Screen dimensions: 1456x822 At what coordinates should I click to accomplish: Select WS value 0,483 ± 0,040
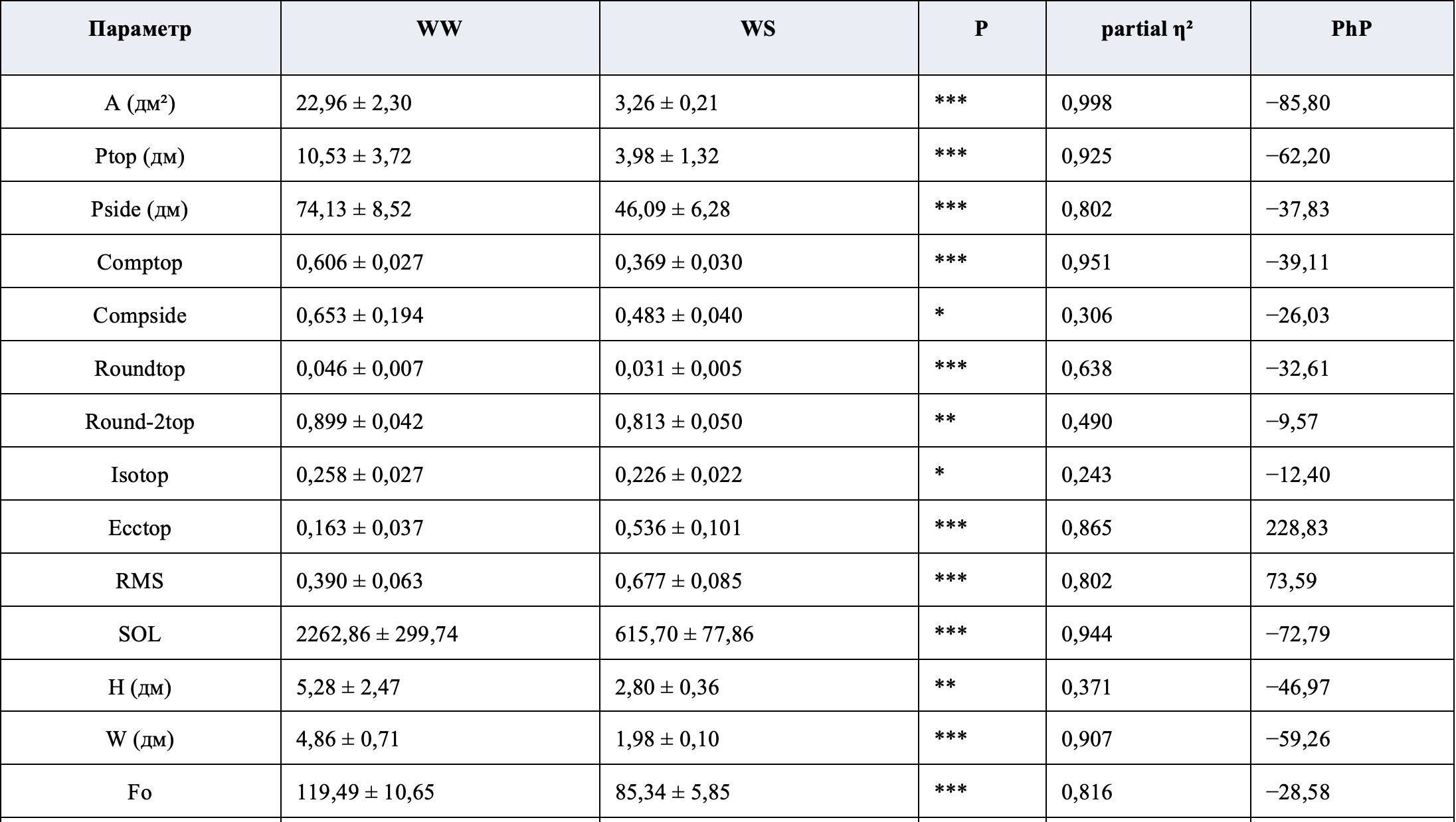coord(679,315)
